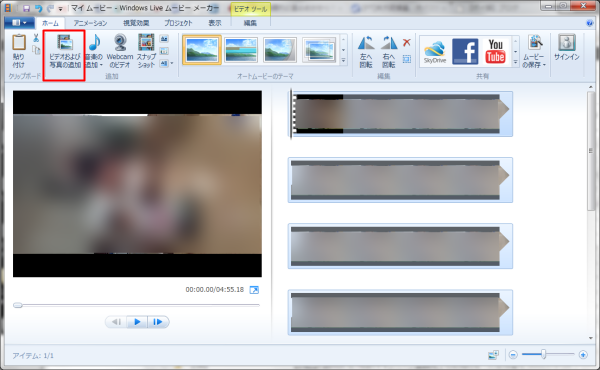The height and width of the screenshot is (370, 600).
Task: Open the Customize Quick Access Toolbar dropdown
Action: pyautogui.click(x=60, y=9)
